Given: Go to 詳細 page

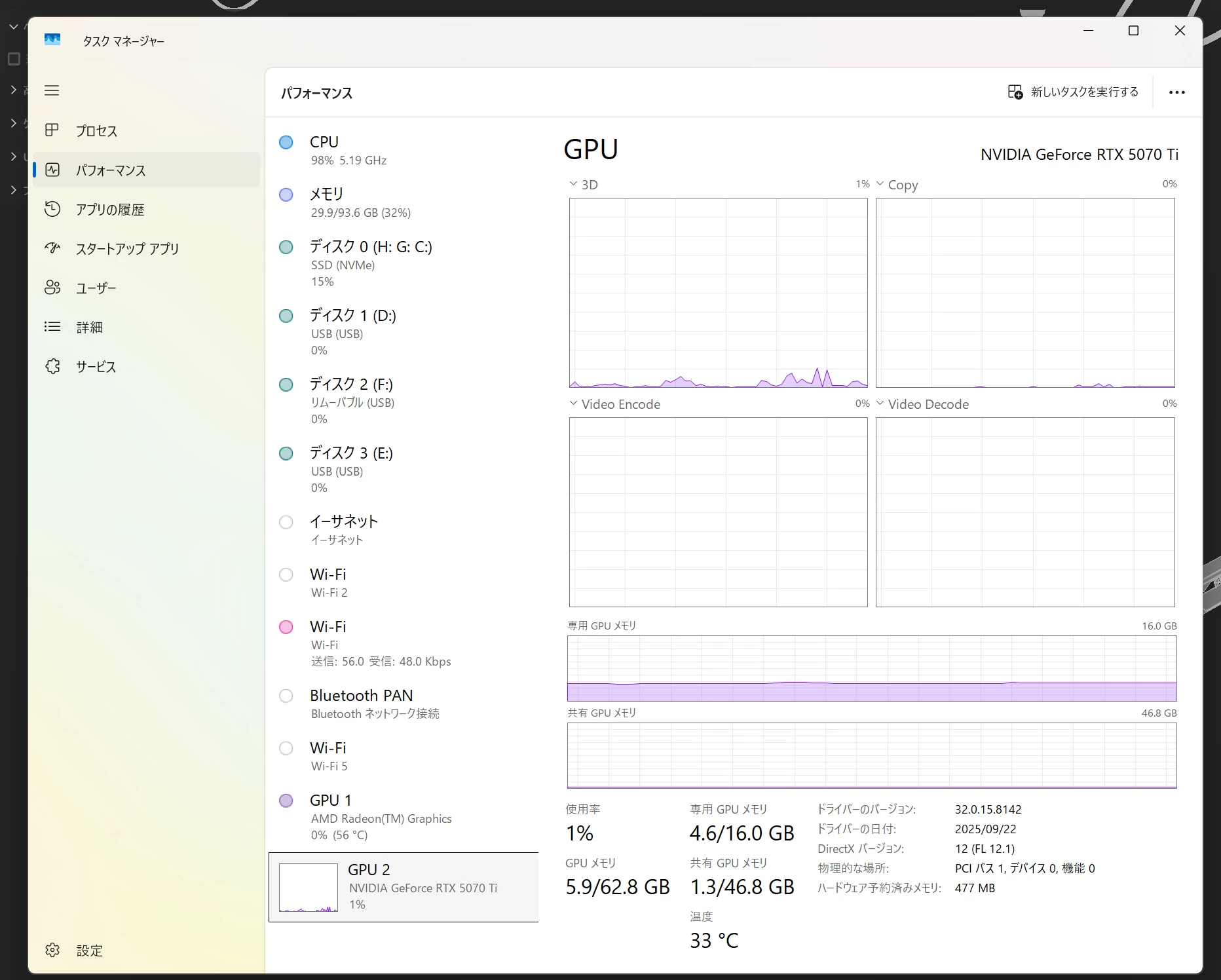Looking at the screenshot, I should [x=147, y=327].
